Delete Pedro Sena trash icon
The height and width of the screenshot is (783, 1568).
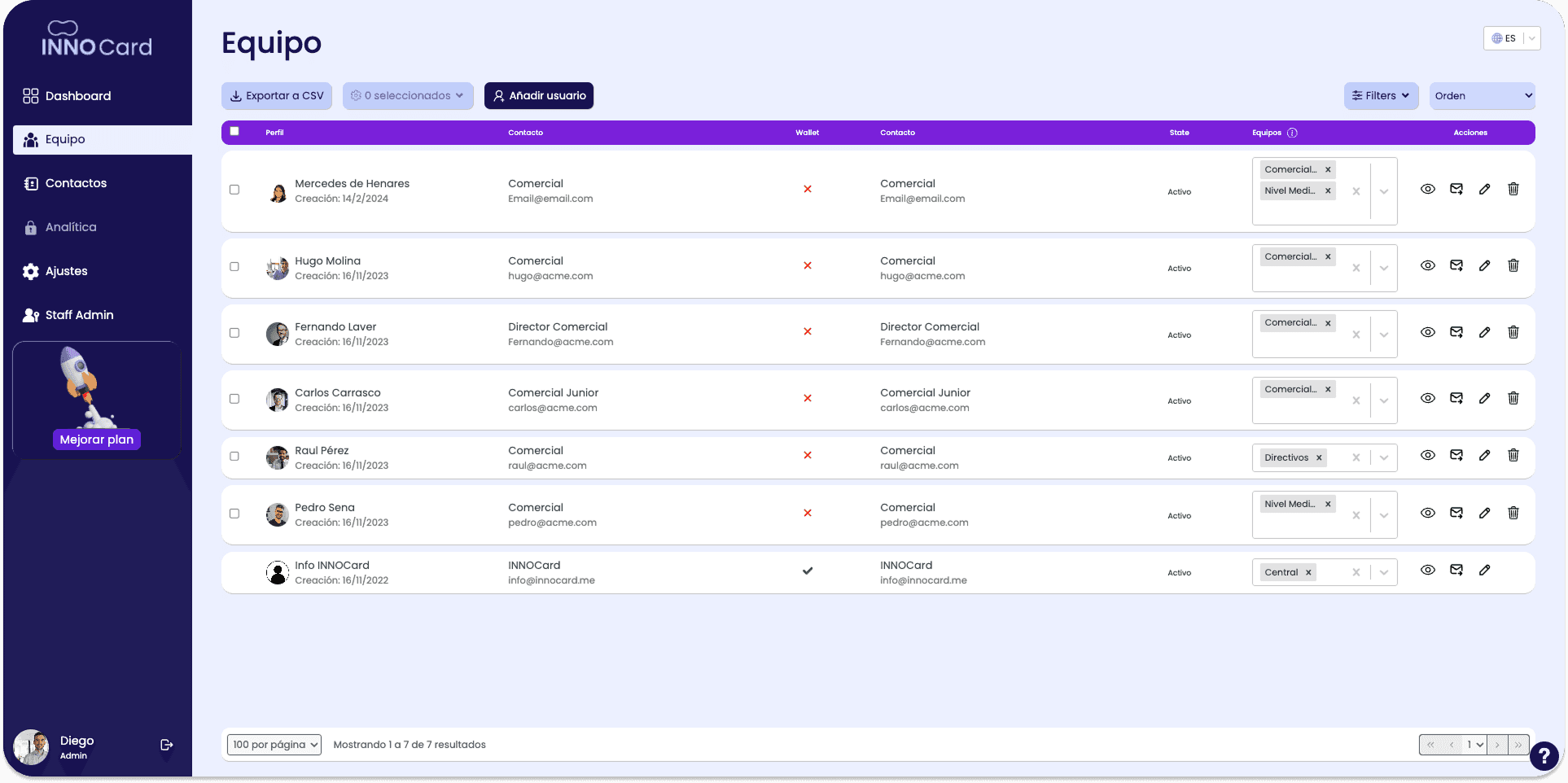1513,513
